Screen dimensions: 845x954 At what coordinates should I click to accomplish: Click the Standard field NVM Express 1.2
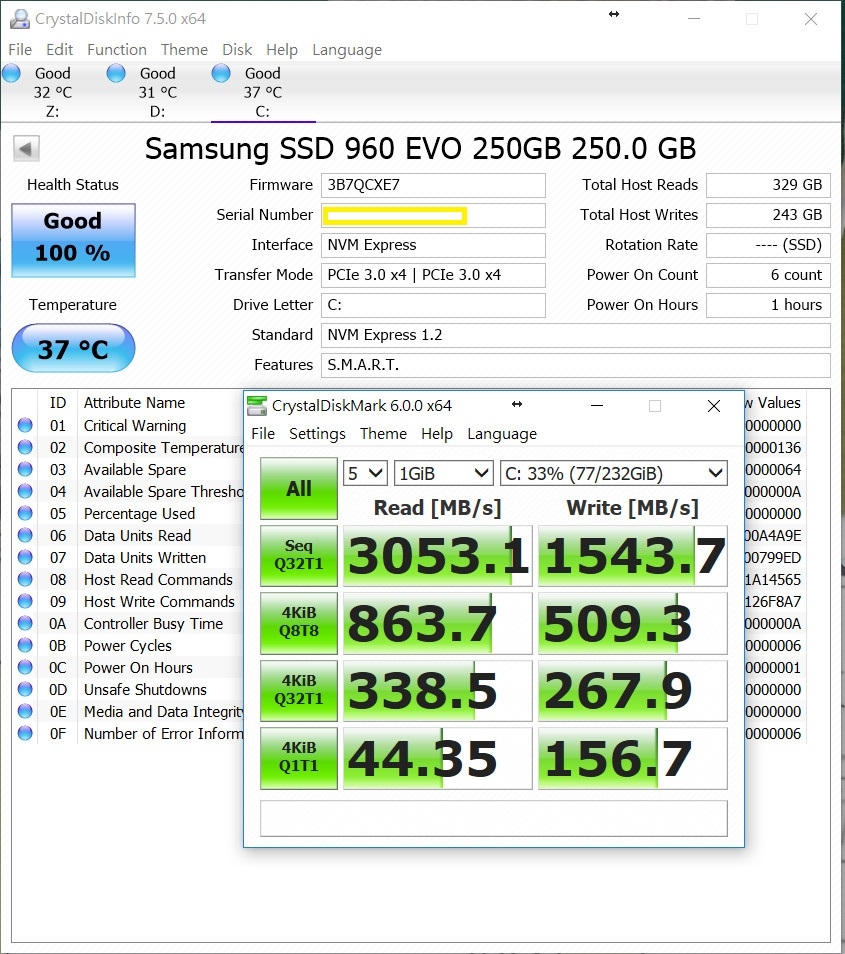[x=576, y=335]
